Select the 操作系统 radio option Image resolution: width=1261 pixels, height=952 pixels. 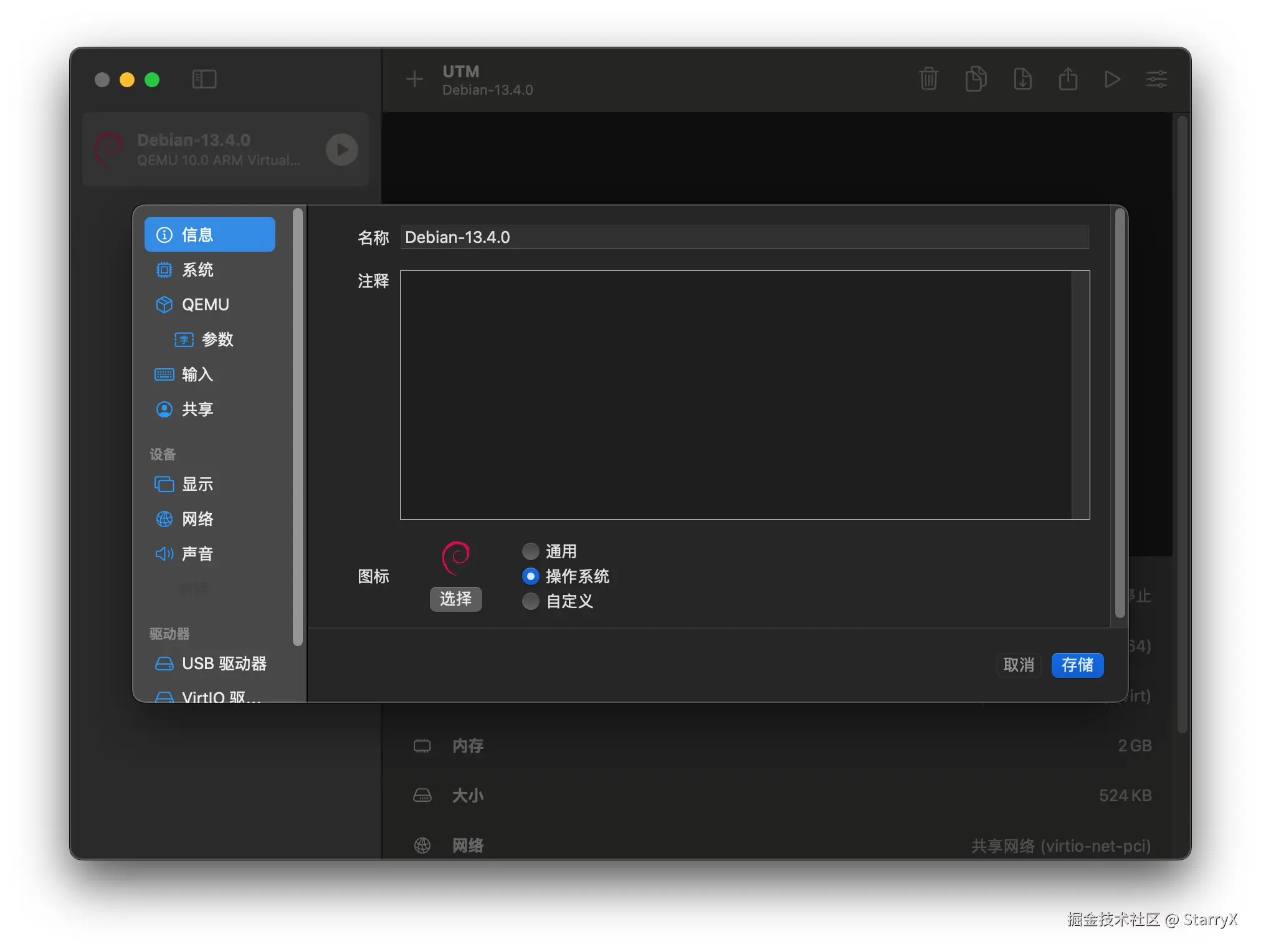531,576
